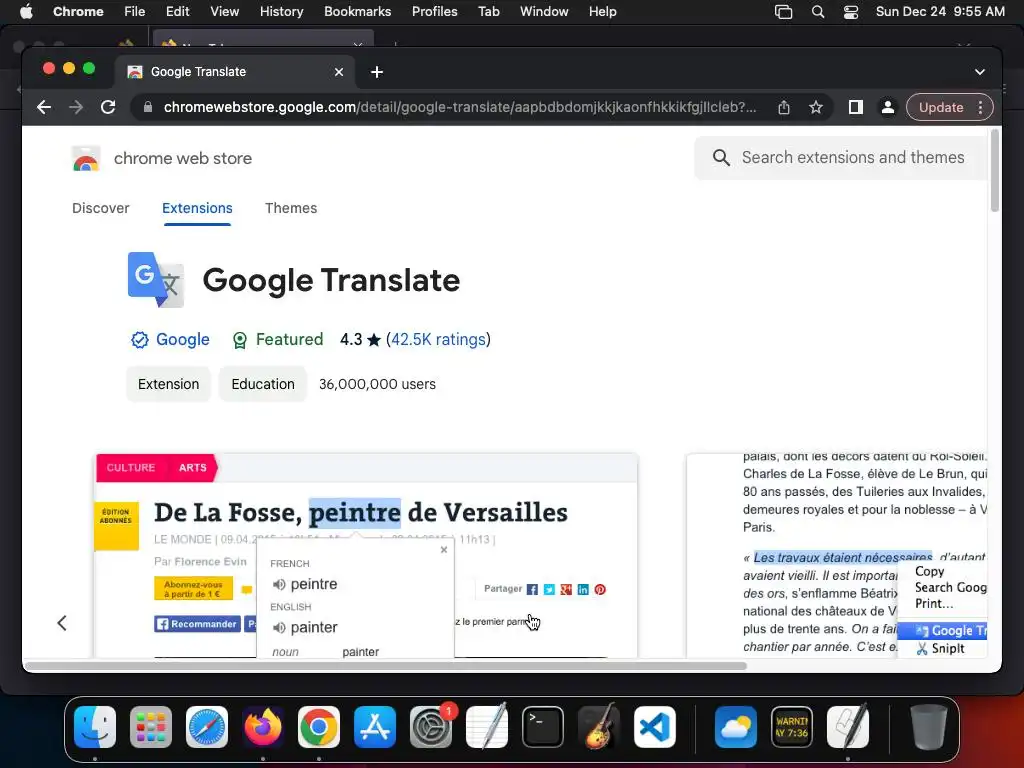Open the Chrome application menu

click(x=78, y=12)
